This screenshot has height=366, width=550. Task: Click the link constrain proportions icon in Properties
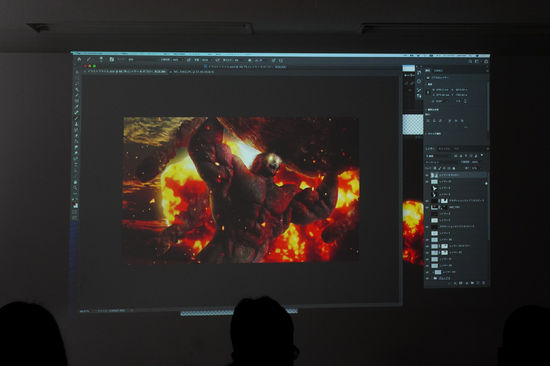pyautogui.click(x=428, y=92)
